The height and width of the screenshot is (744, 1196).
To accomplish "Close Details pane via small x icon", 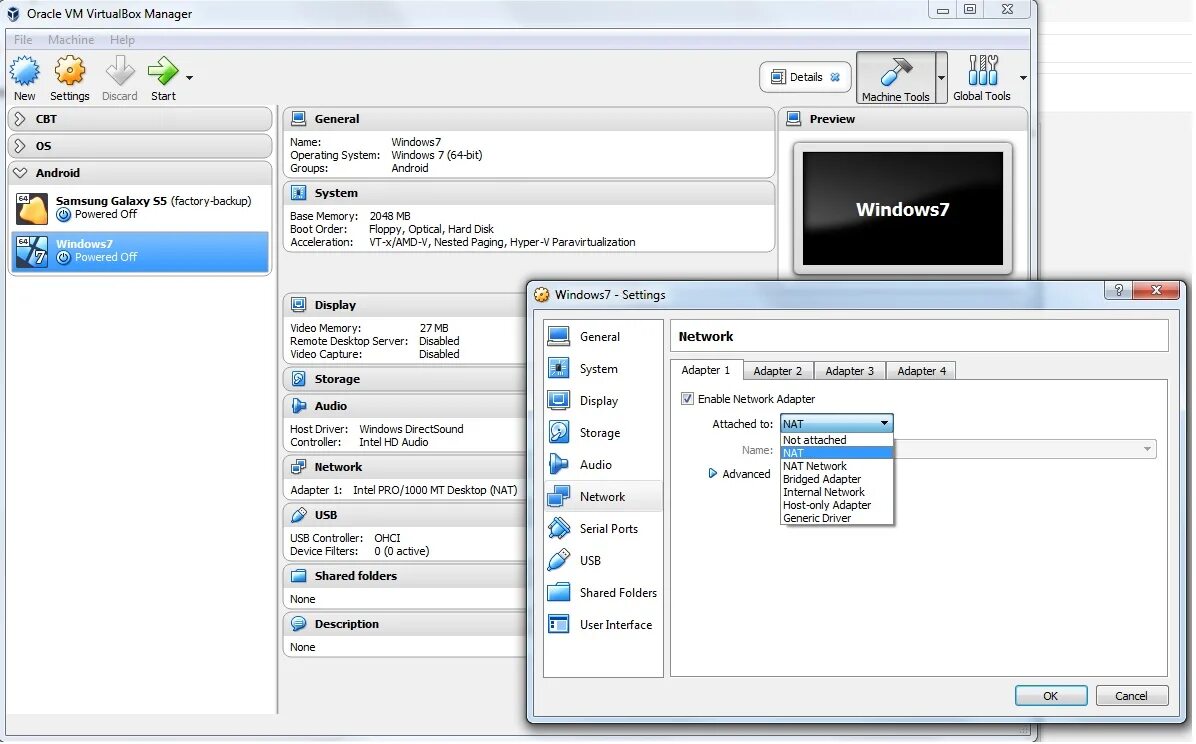I will tap(835, 77).
